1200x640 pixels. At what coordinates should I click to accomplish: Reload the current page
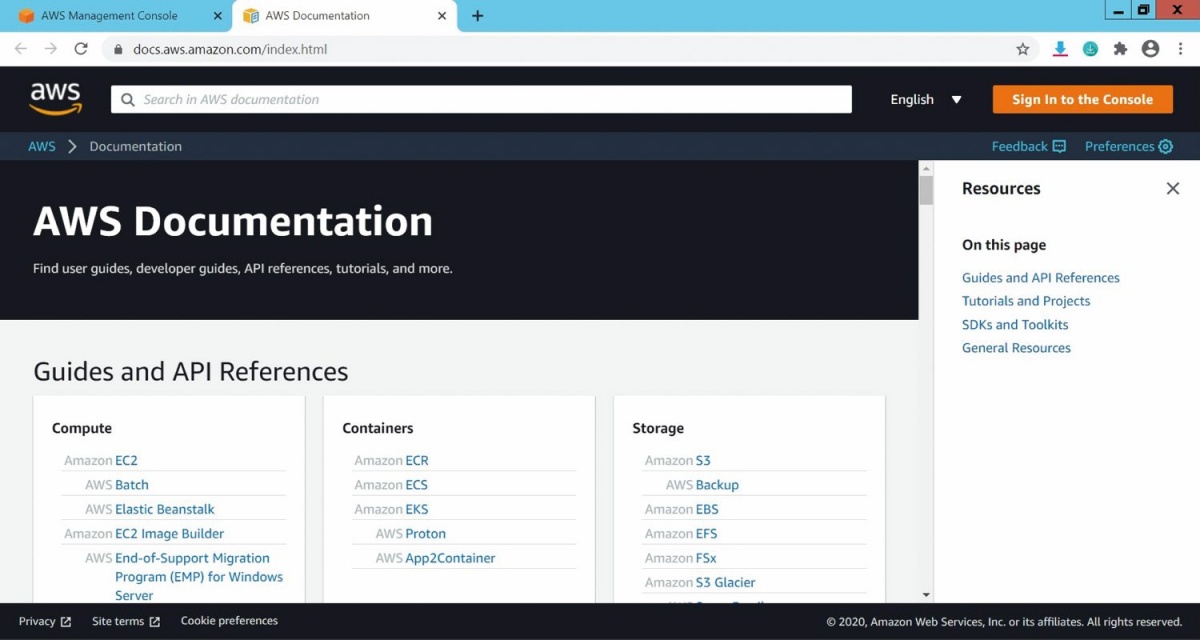pyautogui.click(x=81, y=49)
